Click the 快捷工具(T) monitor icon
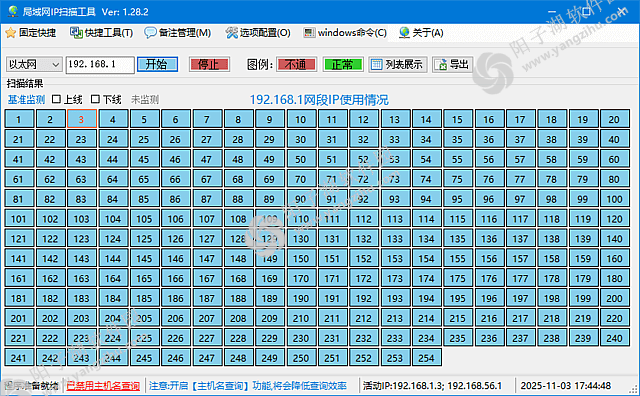Image resolution: width=640 pixels, height=396 pixels. (76, 33)
